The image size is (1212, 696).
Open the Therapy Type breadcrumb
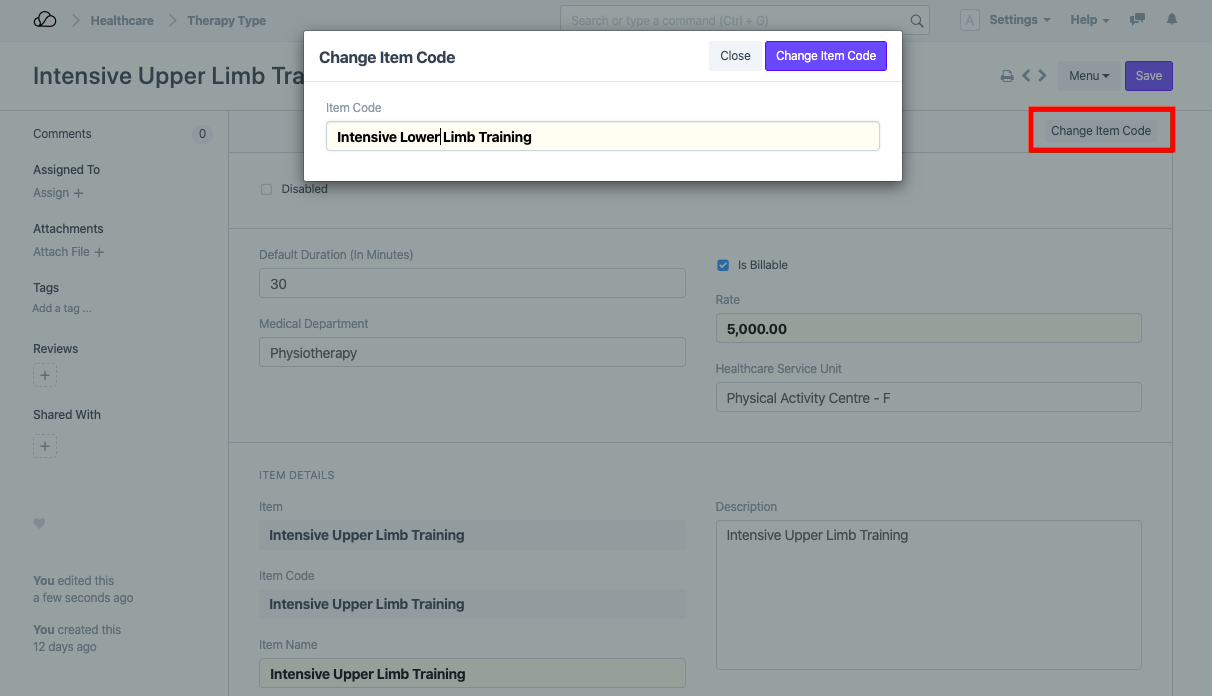click(226, 20)
